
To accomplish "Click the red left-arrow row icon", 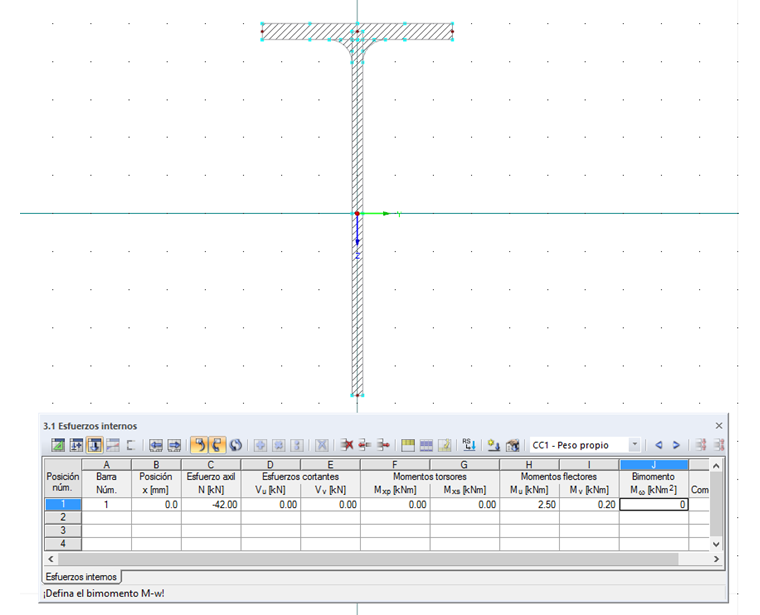I will (x=364, y=445).
